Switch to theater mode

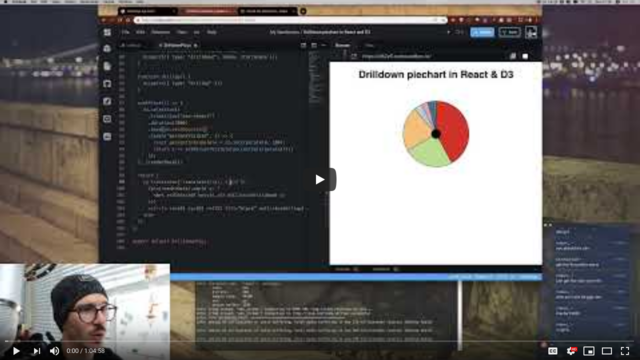607,351
